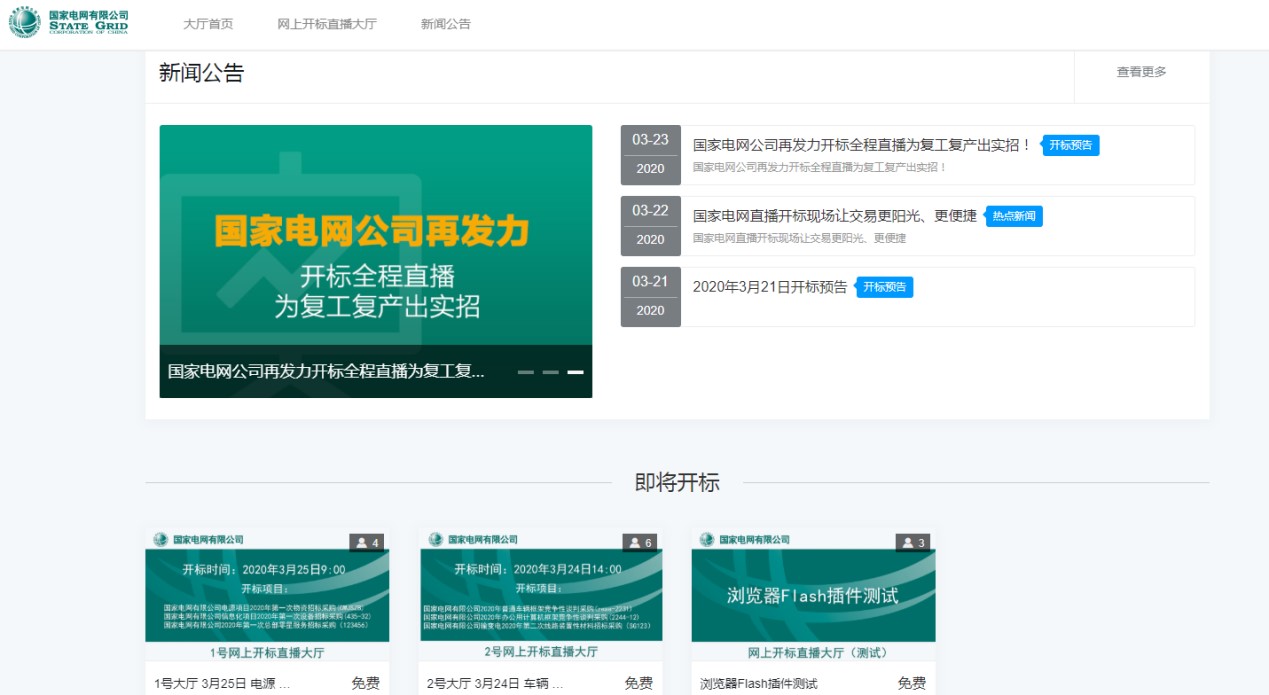1269x695 pixels.
Task: Select the second carousel indicator dash
Action: [x=550, y=372]
